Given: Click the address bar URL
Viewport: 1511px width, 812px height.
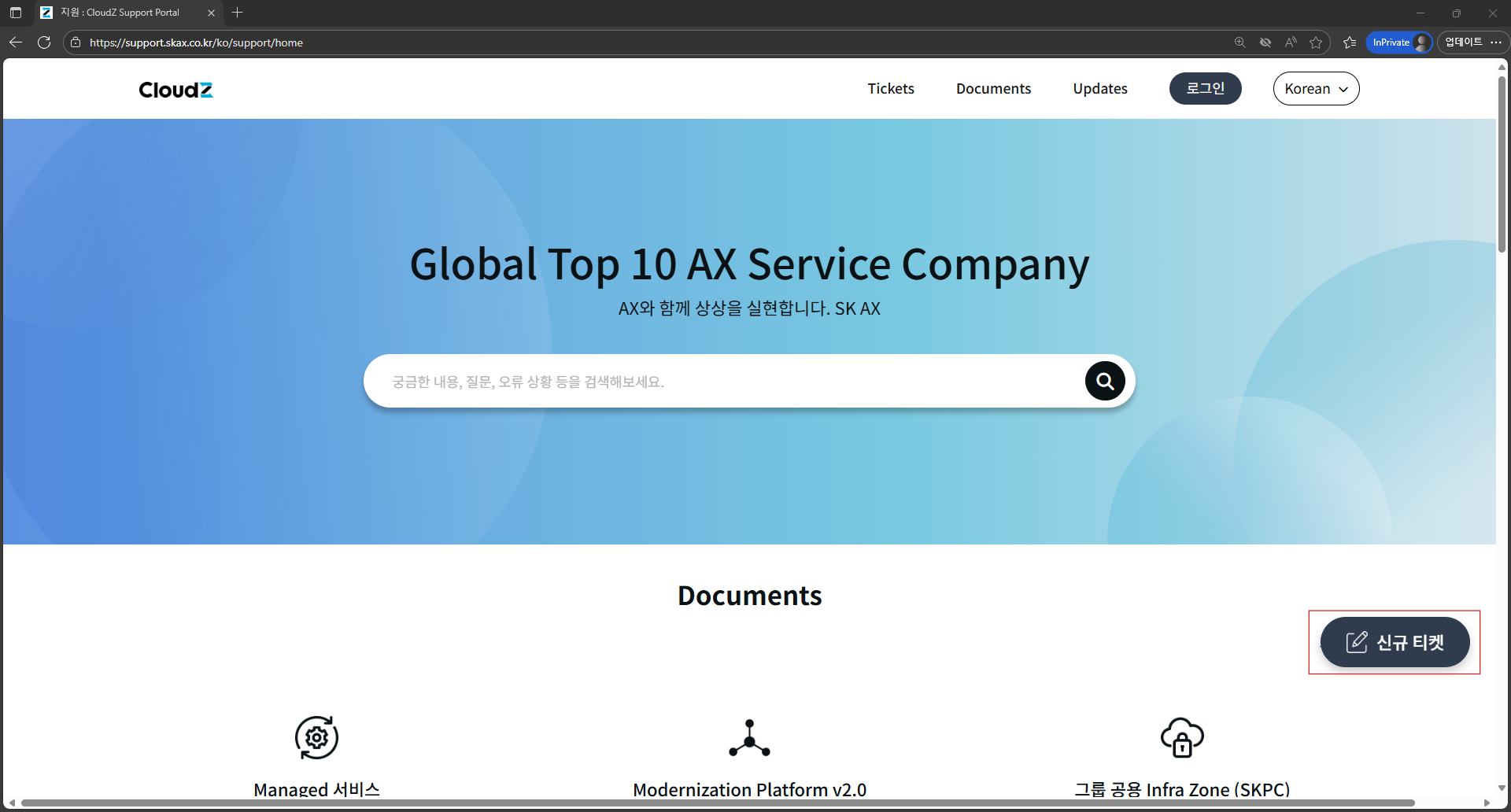Looking at the screenshot, I should click(x=196, y=42).
